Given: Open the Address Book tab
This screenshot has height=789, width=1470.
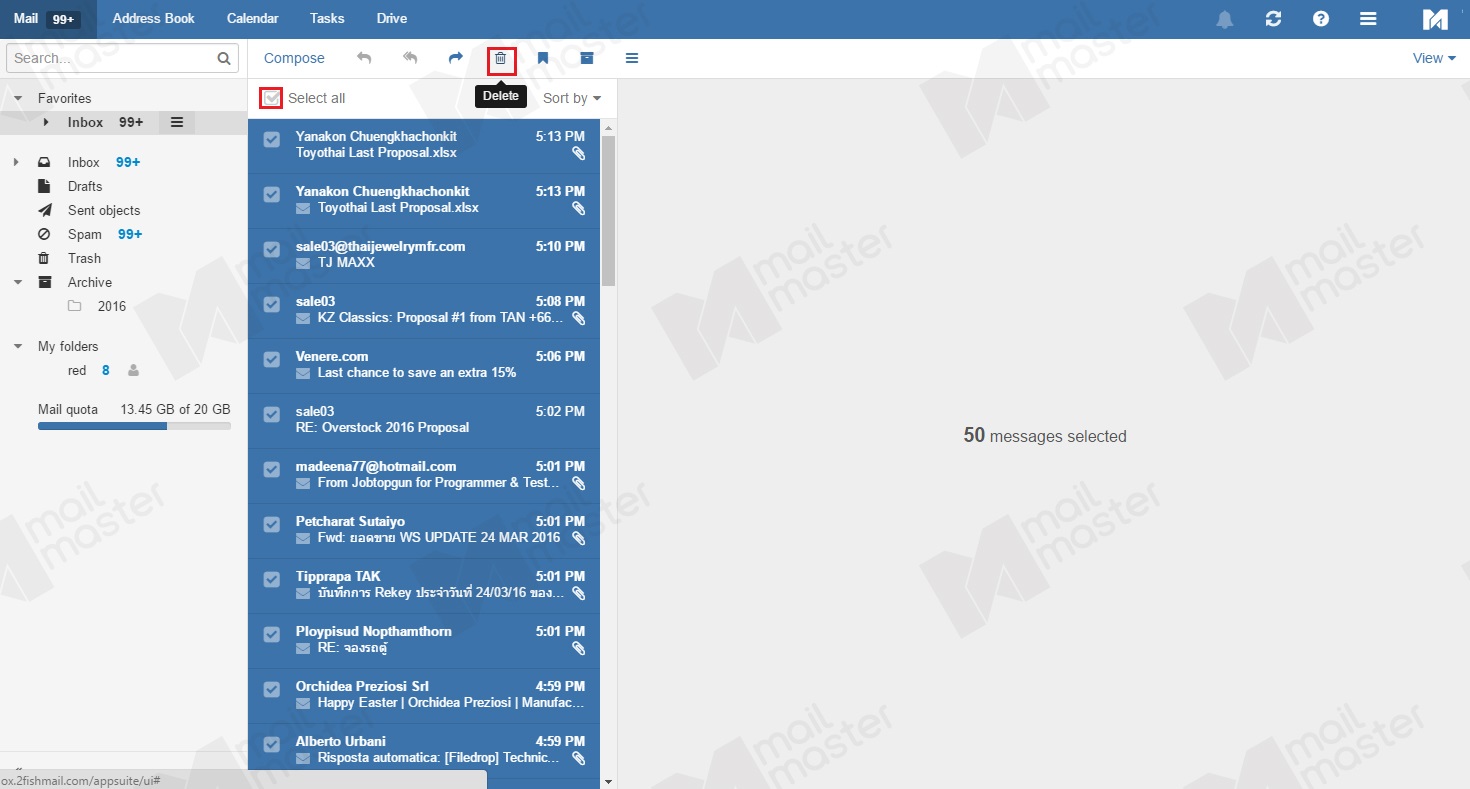Looking at the screenshot, I should pyautogui.click(x=154, y=18).
